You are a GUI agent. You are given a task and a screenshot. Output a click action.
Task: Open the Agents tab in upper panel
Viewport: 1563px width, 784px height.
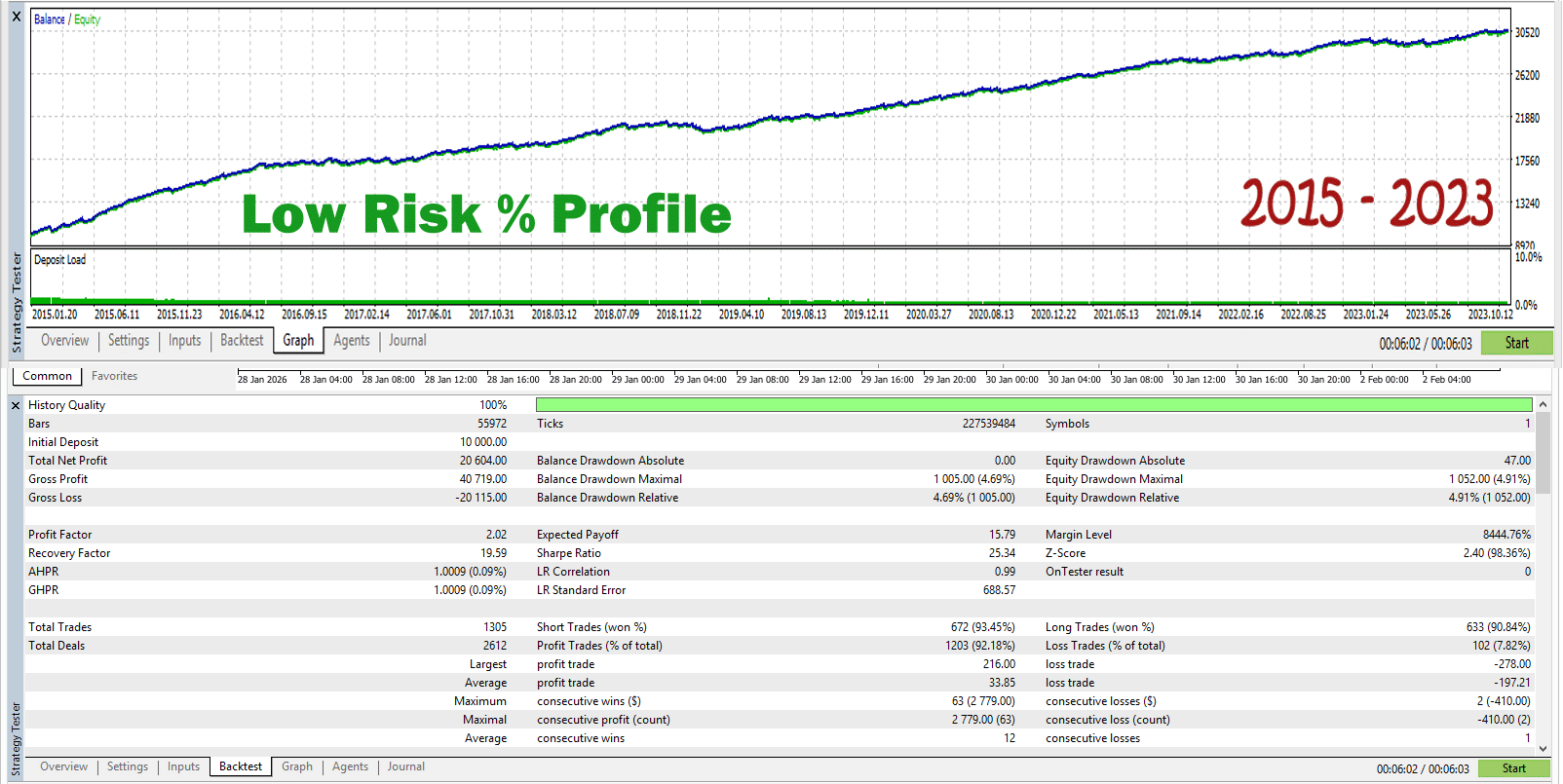[x=352, y=341]
